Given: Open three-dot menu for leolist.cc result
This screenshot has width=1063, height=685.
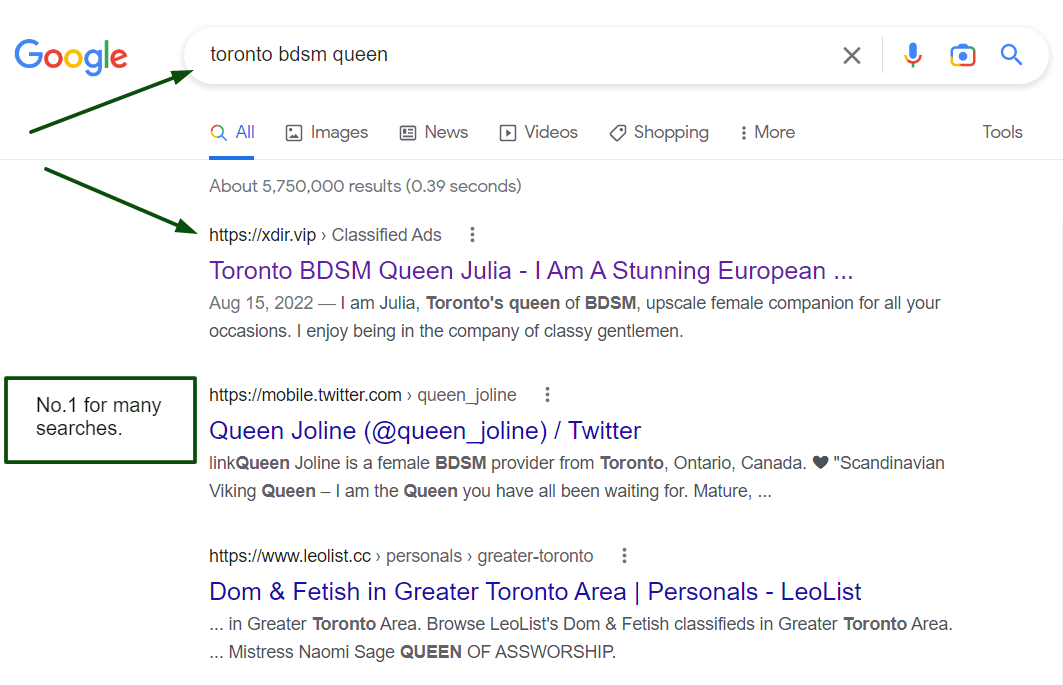Looking at the screenshot, I should point(624,556).
